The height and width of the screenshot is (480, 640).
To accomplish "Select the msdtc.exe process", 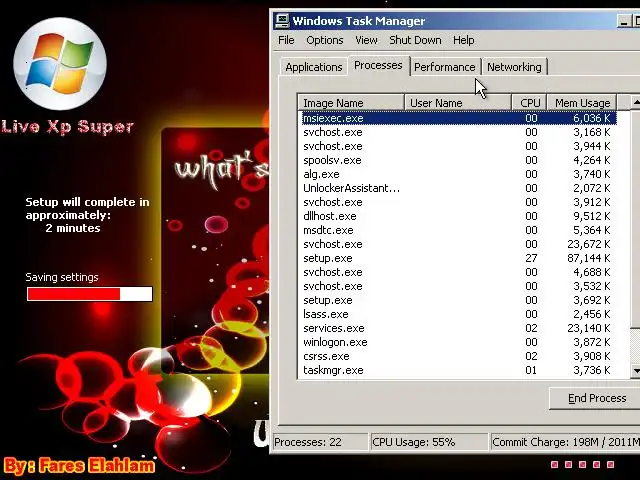I will pyautogui.click(x=459, y=230).
